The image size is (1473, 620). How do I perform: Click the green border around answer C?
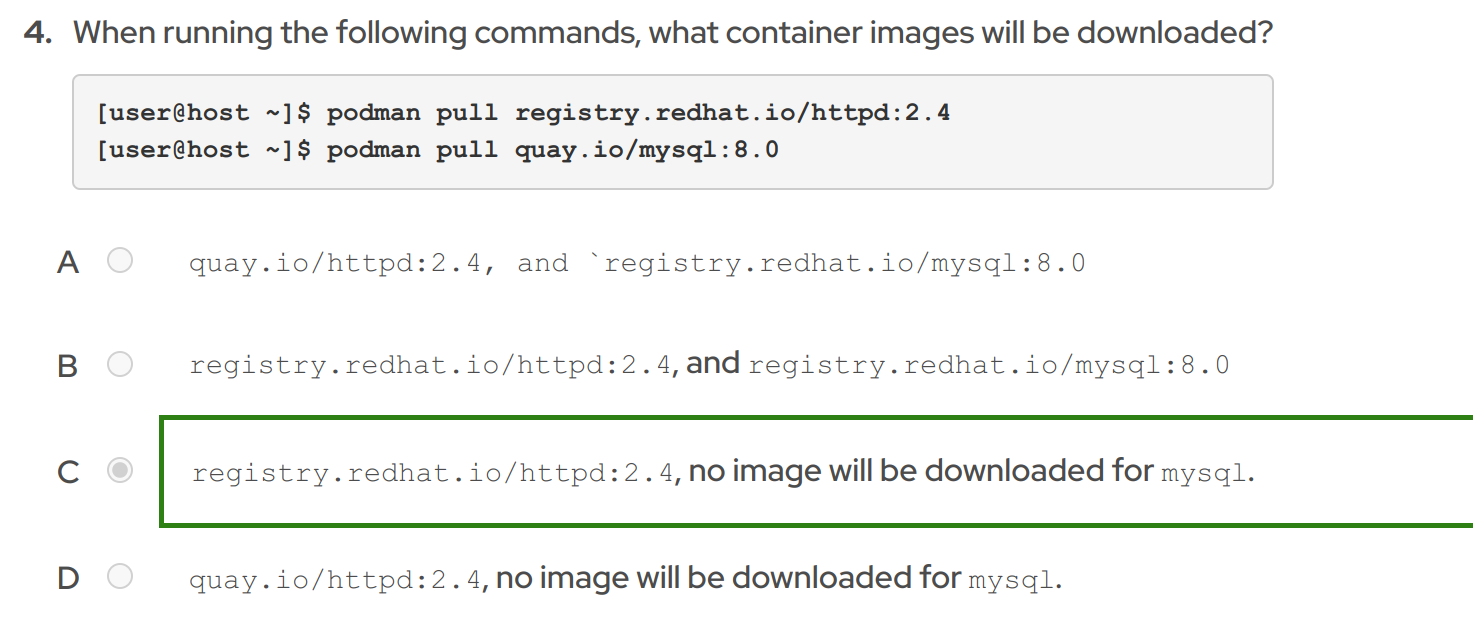coord(700,419)
